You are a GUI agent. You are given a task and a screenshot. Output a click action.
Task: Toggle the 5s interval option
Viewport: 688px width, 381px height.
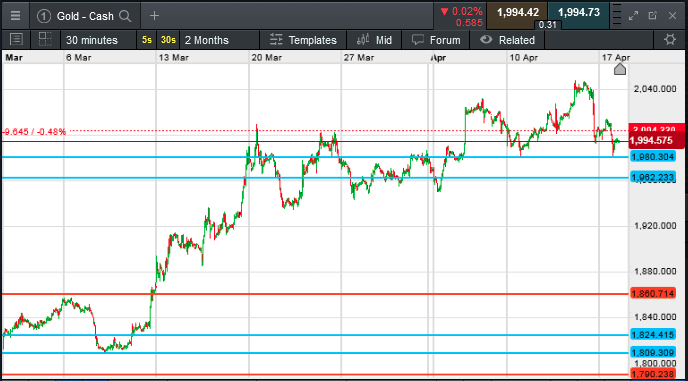point(147,40)
